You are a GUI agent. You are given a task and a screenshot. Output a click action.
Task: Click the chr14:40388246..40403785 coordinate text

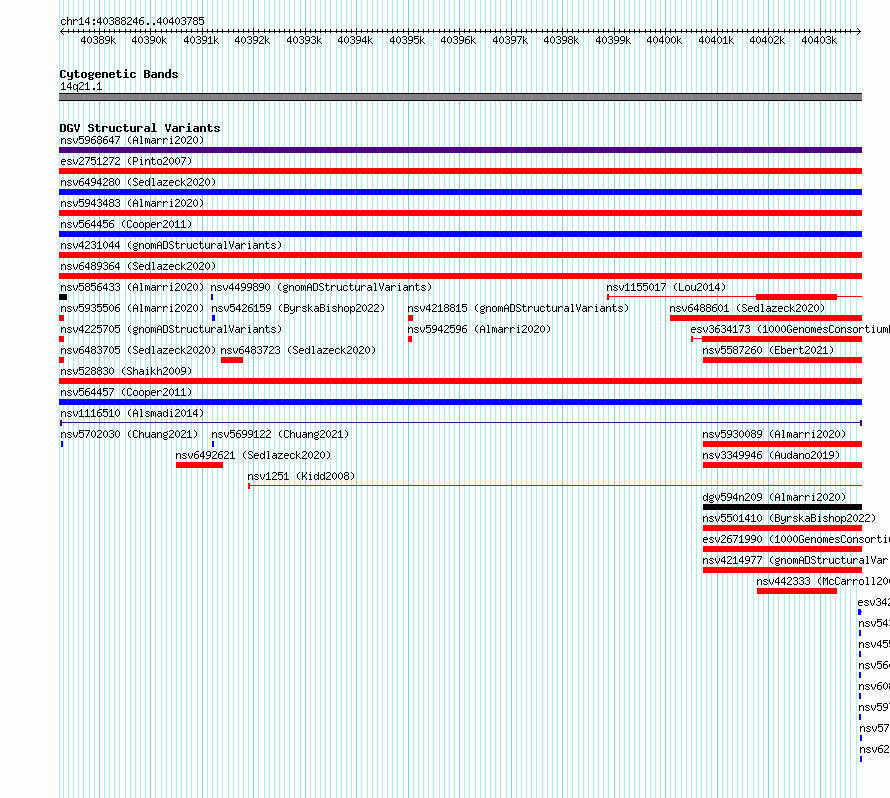tap(132, 21)
